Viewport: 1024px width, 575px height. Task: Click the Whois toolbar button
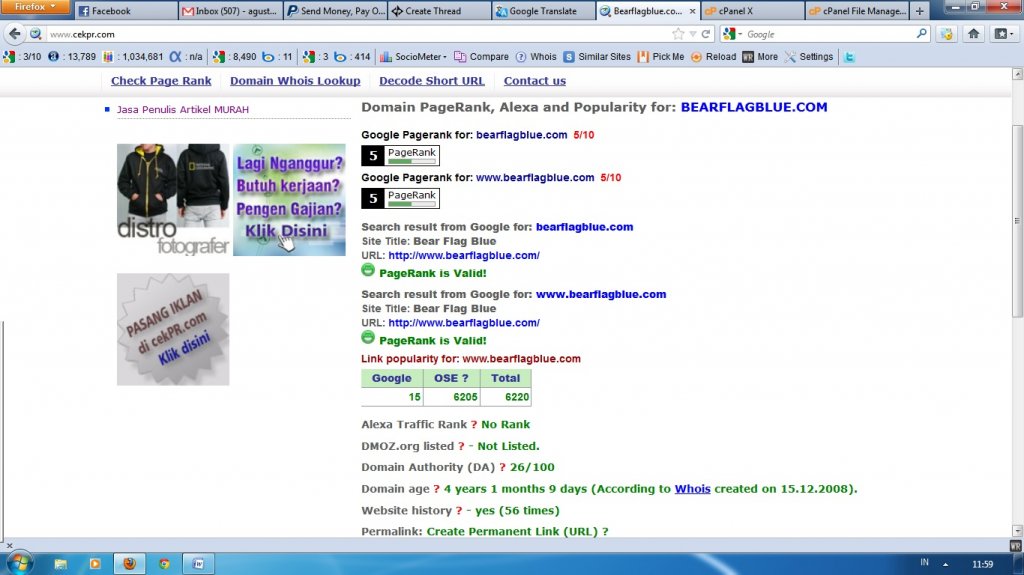536,57
